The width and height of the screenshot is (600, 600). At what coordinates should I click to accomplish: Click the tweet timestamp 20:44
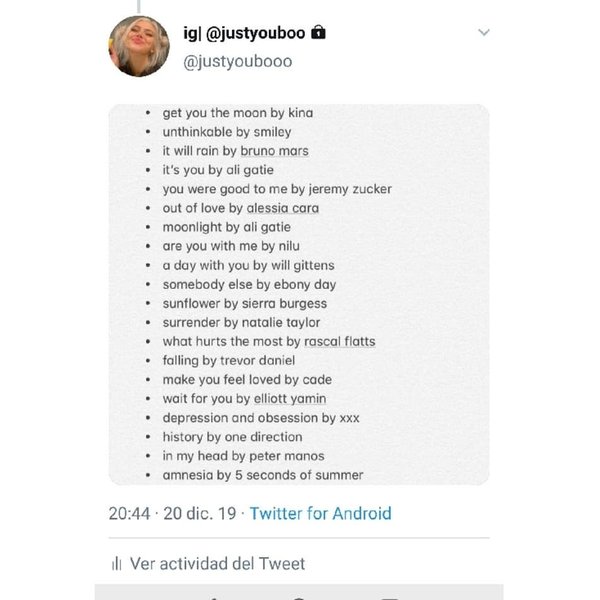pos(129,514)
